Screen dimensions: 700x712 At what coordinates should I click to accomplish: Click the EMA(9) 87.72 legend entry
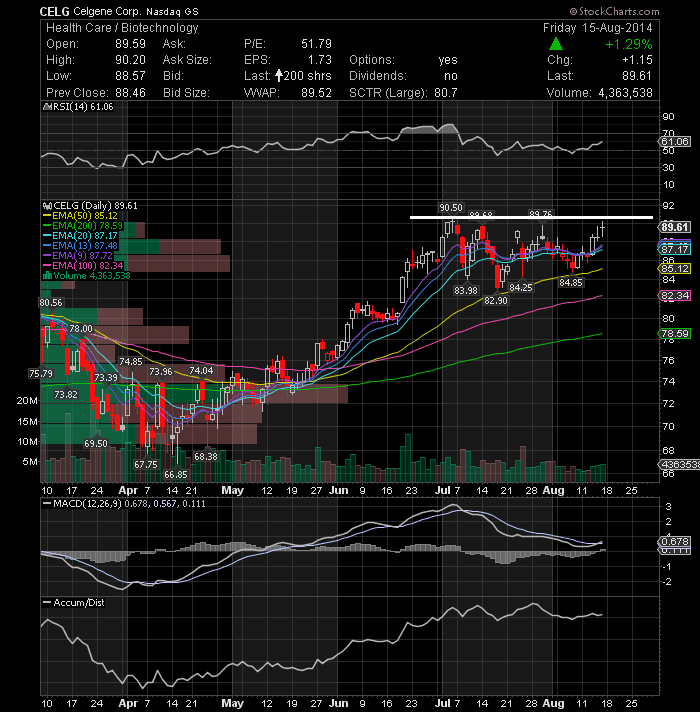pos(77,256)
